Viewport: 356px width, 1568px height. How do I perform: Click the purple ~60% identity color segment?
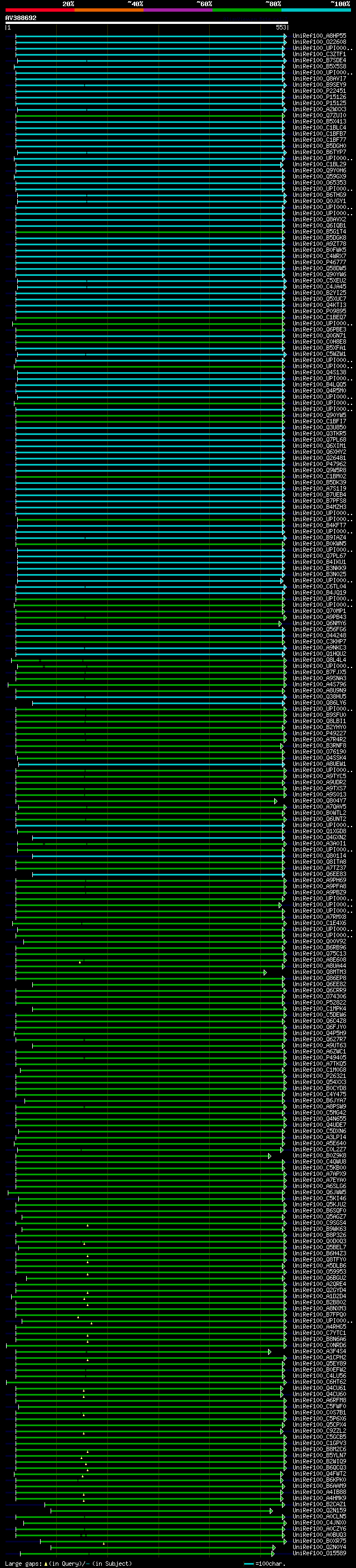(179, 10)
